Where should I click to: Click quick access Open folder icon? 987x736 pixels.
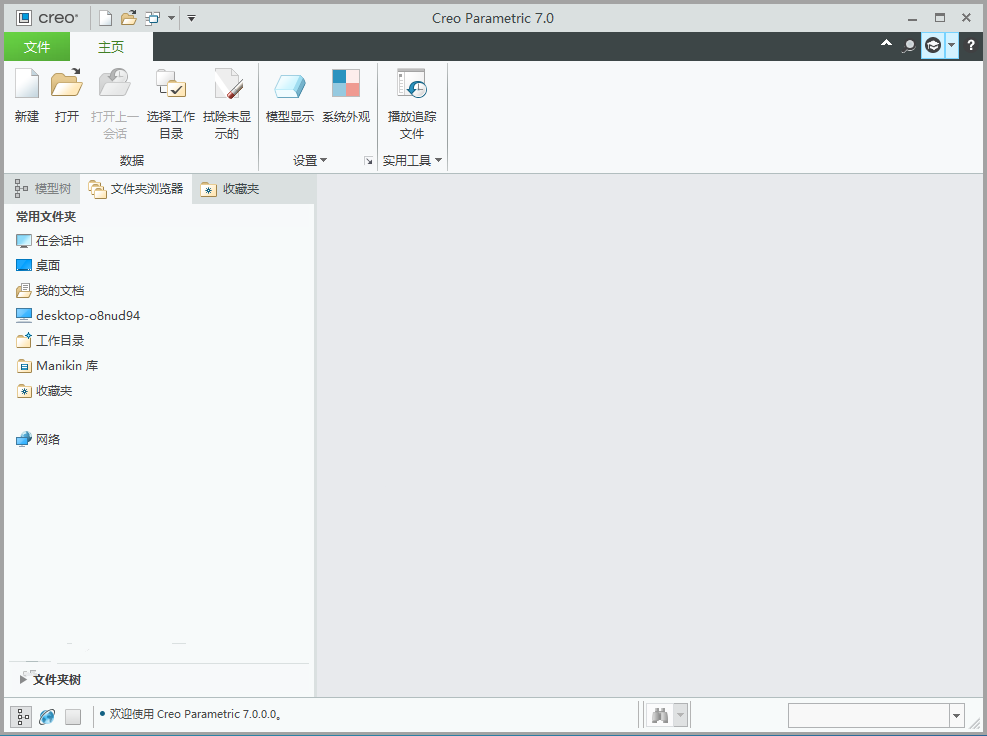[129, 18]
